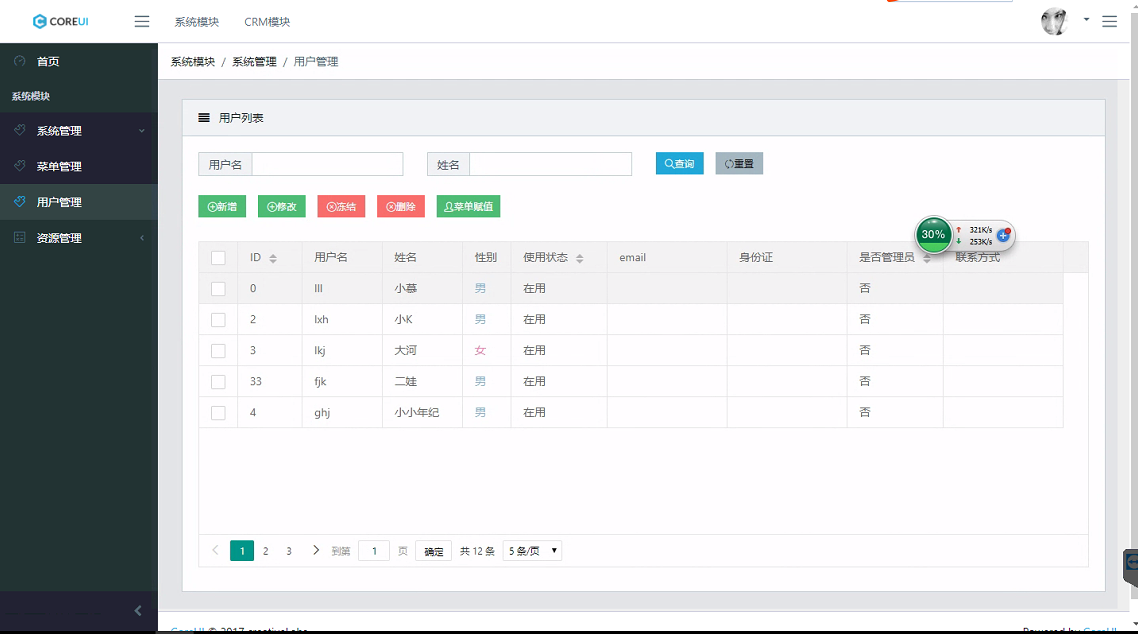
Task: Click the 查询 search button
Action: pyautogui.click(x=680, y=164)
